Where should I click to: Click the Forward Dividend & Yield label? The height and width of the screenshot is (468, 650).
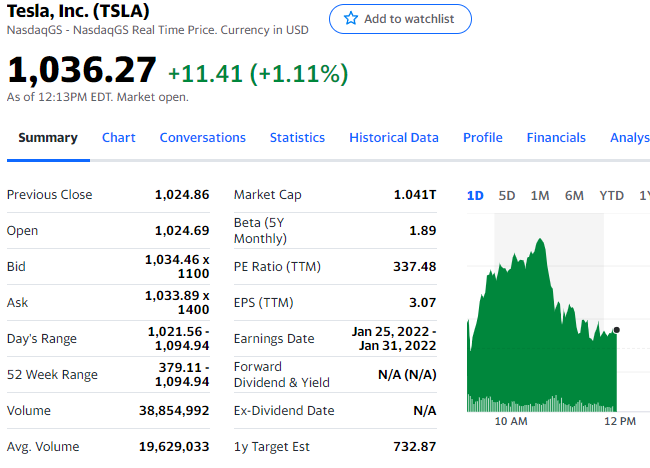click(281, 375)
